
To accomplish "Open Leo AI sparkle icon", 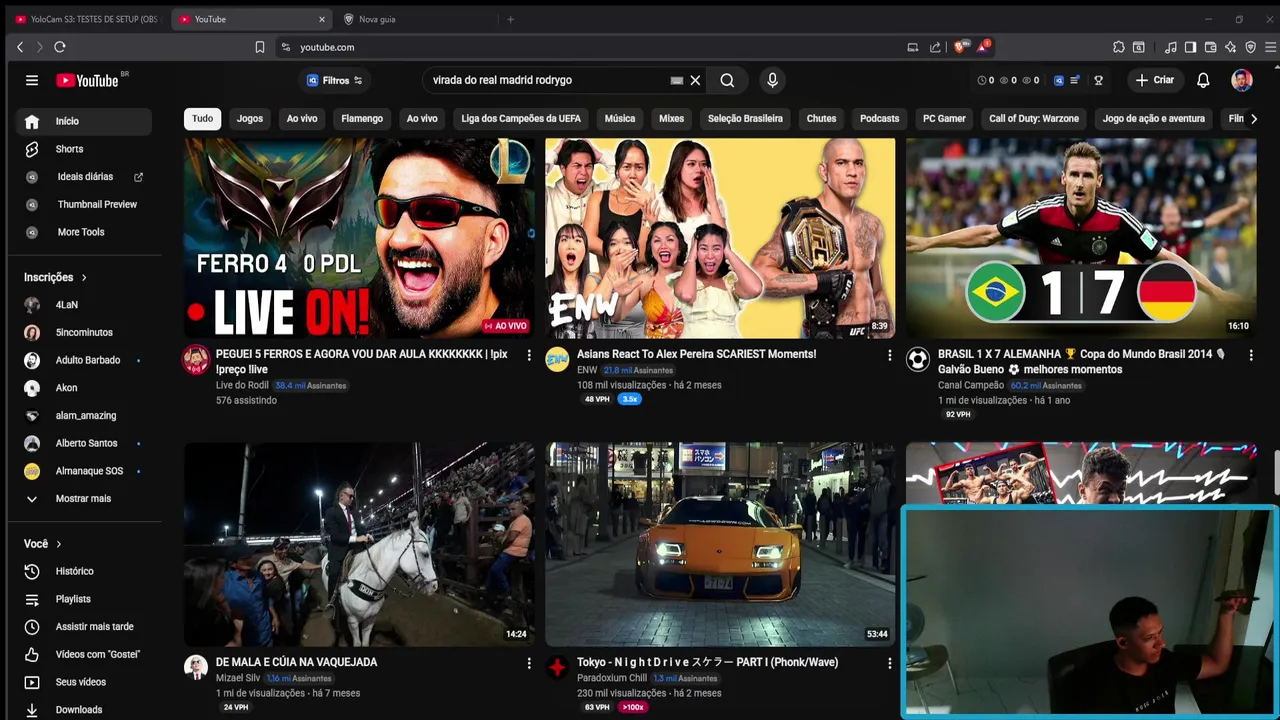I will click(1230, 47).
